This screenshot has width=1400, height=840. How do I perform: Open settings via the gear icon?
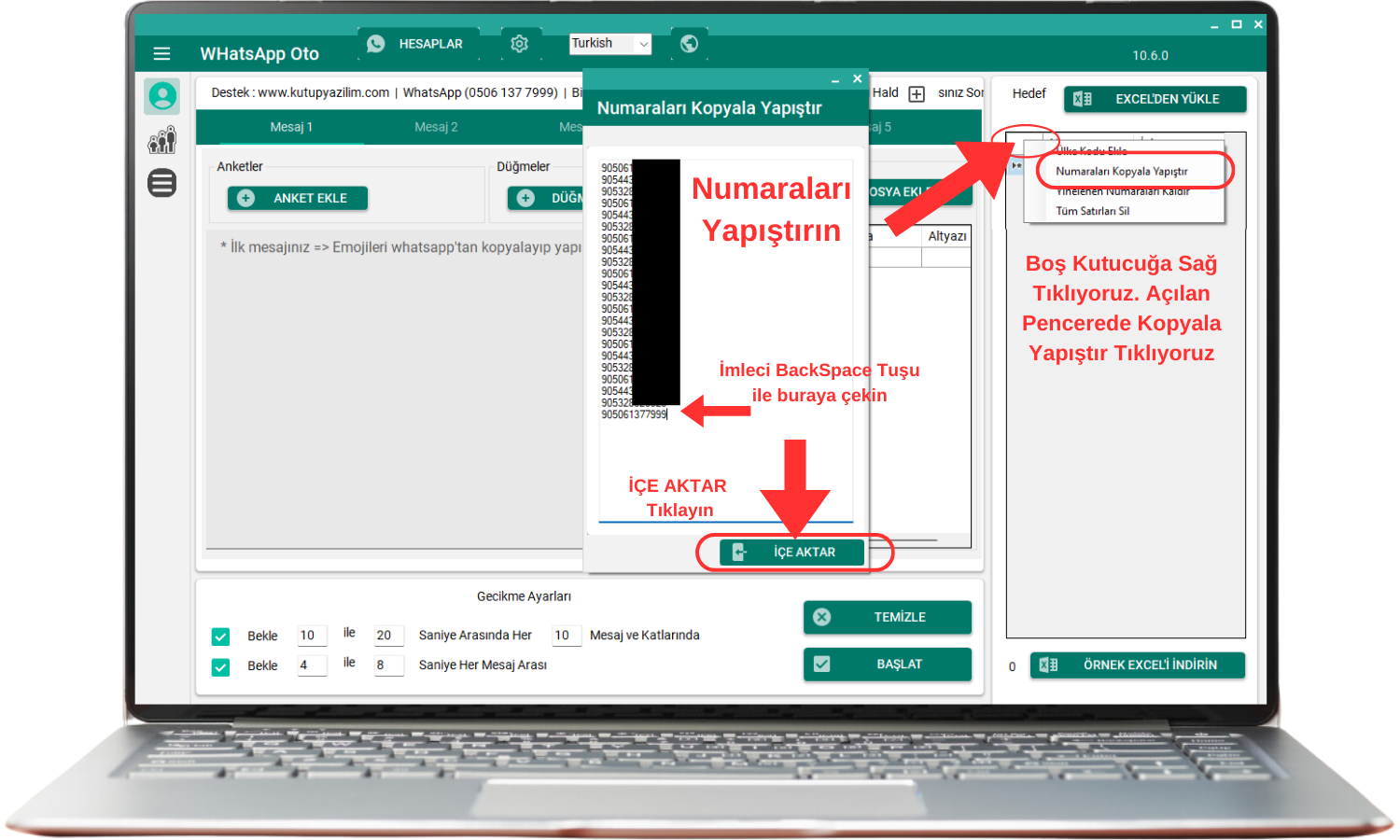tap(520, 44)
